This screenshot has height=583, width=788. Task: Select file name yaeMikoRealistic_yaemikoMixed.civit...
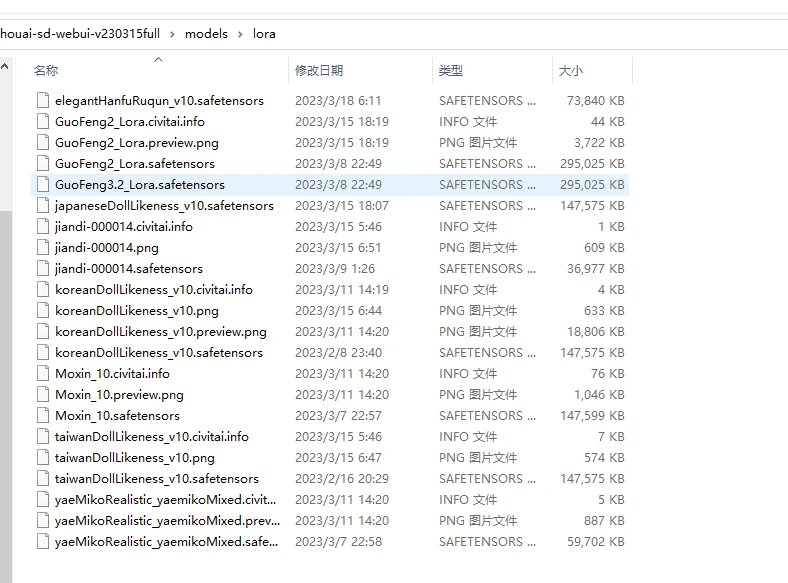point(165,500)
